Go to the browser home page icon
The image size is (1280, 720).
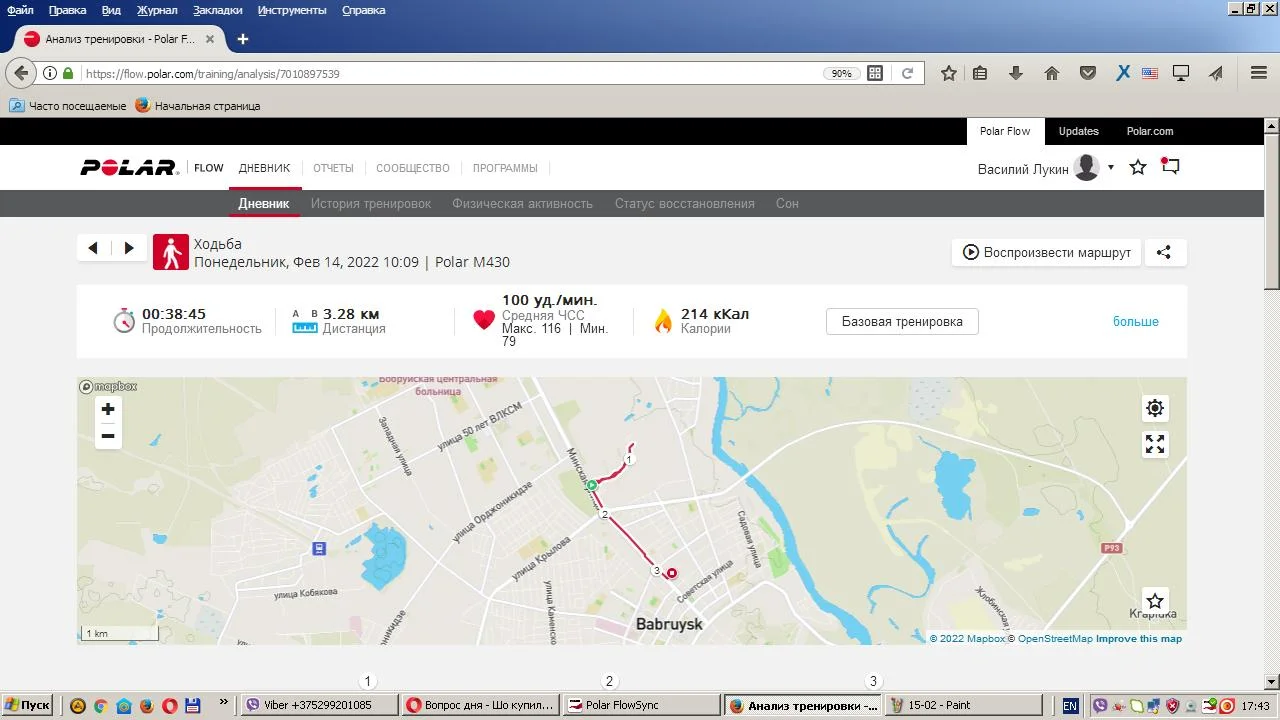coord(1052,73)
